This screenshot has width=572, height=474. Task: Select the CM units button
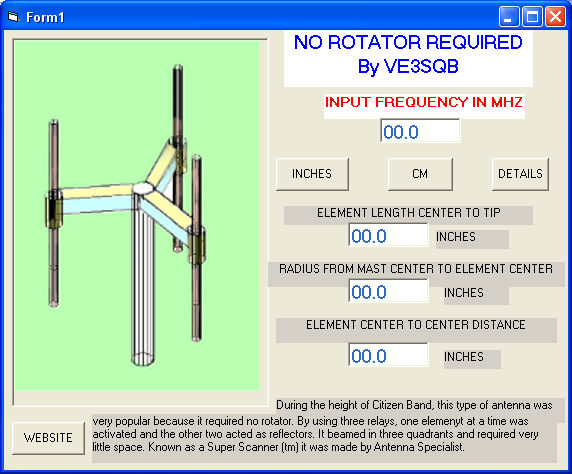click(x=420, y=174)
